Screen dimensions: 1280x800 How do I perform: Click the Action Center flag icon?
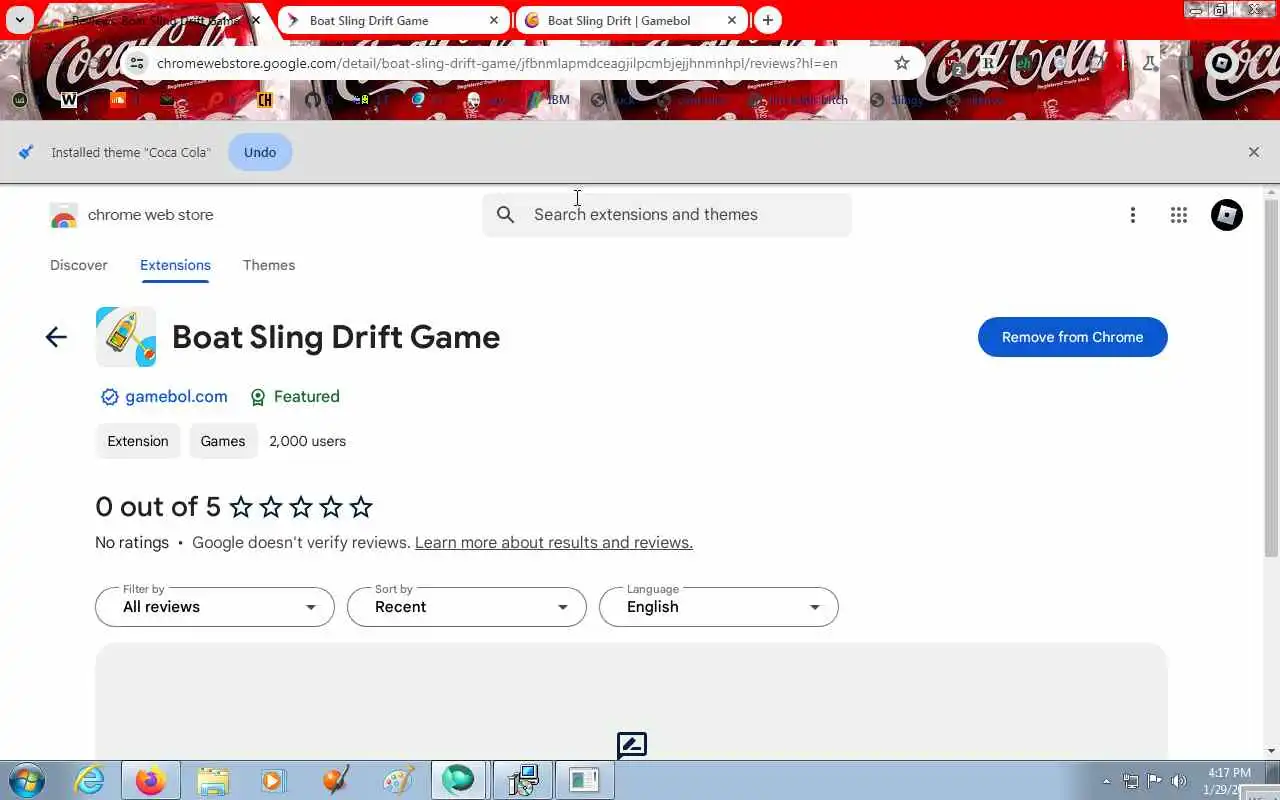click(1154, 781)
